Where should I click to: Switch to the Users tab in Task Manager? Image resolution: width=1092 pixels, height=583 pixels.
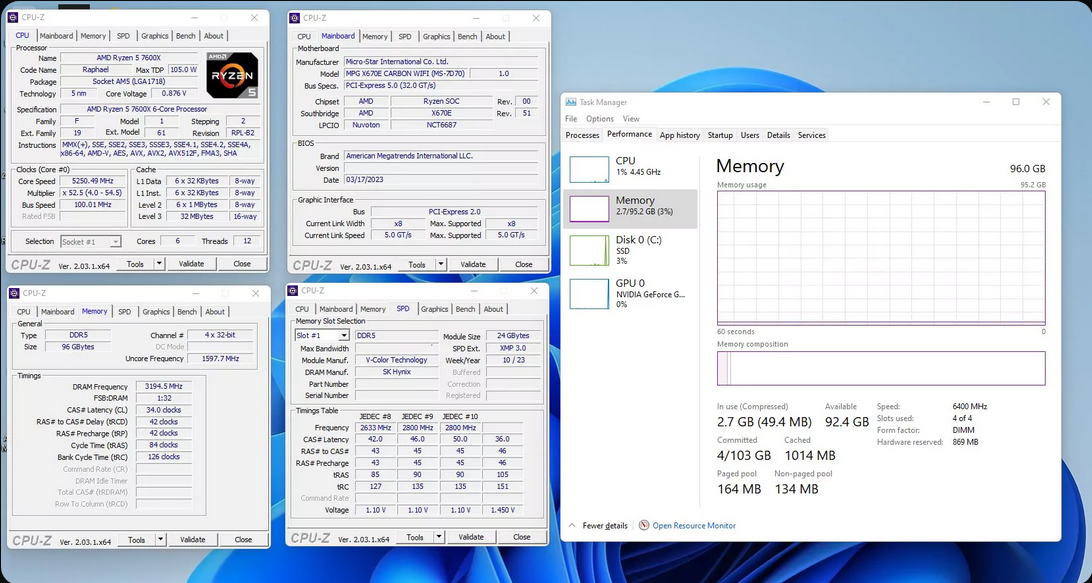(x=750, y=135)
